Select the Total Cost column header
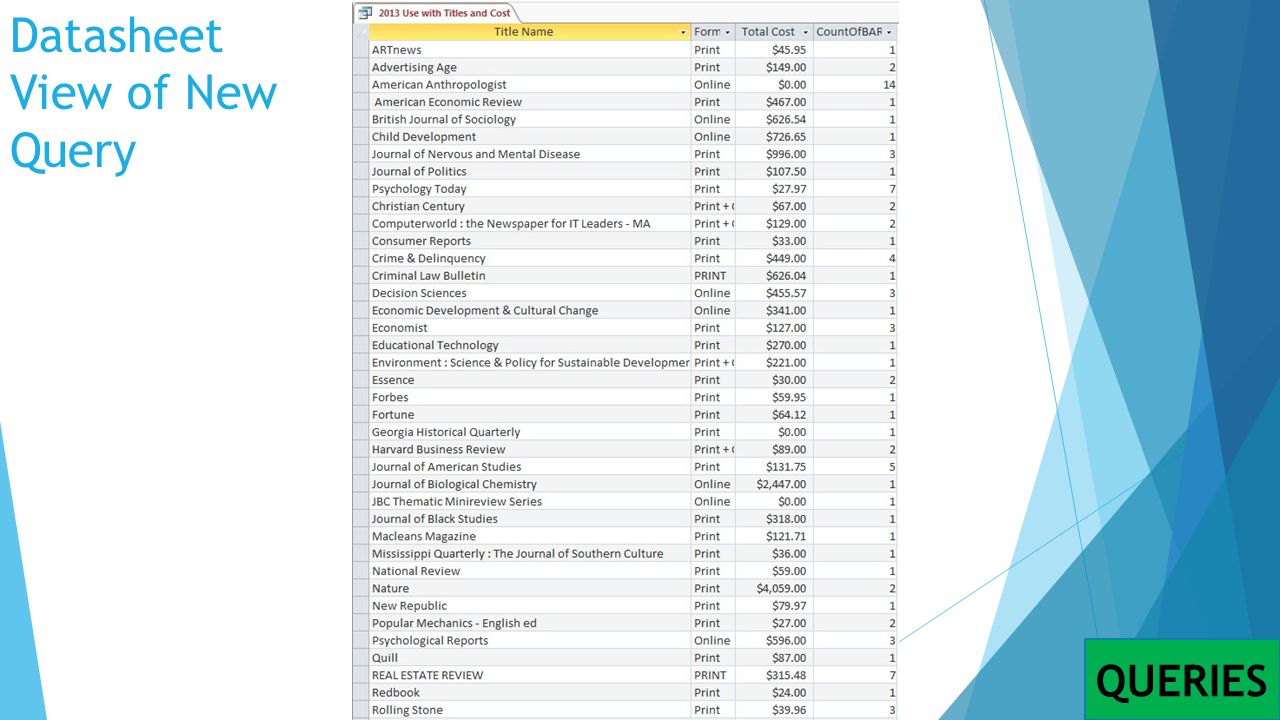 pos(774,32)
